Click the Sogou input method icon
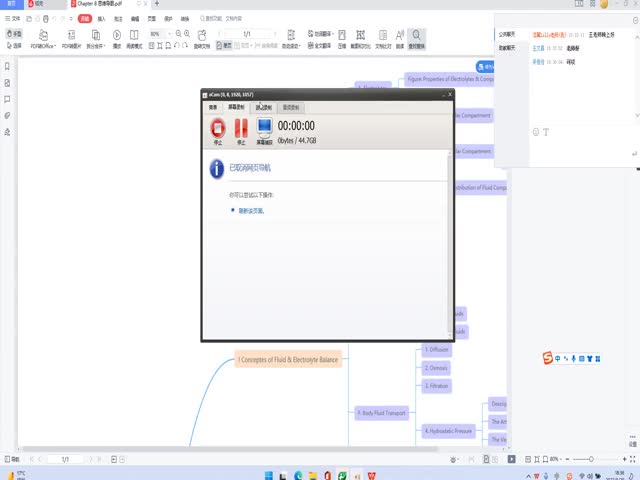This screenshot has width=640, height=480. click(x=547, y=358)
